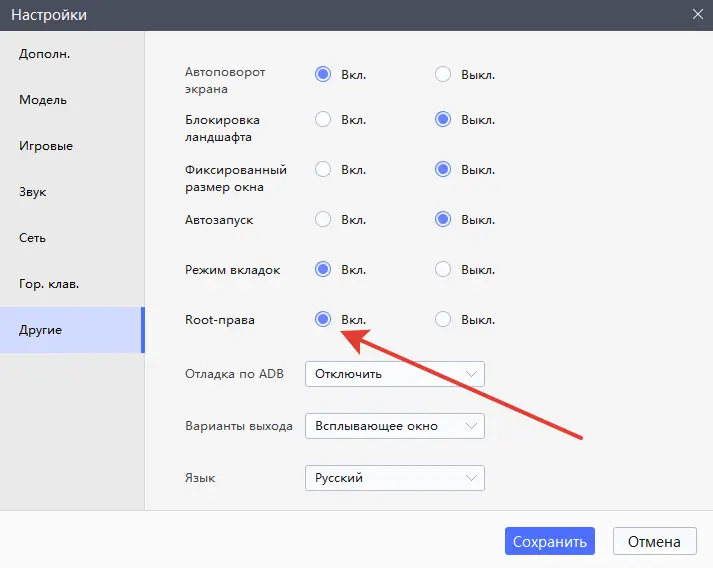The height and width of the screenshot is (568, 713).
Task: Turn off Автоповорот экрана via Выкл.
Action: [443, 74]
